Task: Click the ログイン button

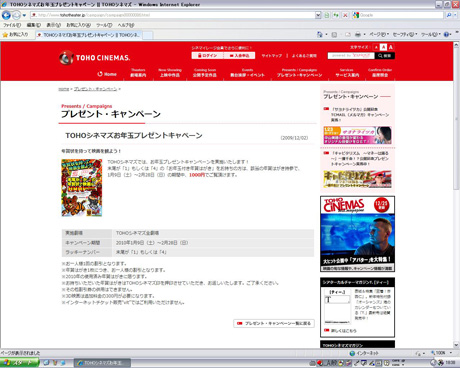Action: 207,56
